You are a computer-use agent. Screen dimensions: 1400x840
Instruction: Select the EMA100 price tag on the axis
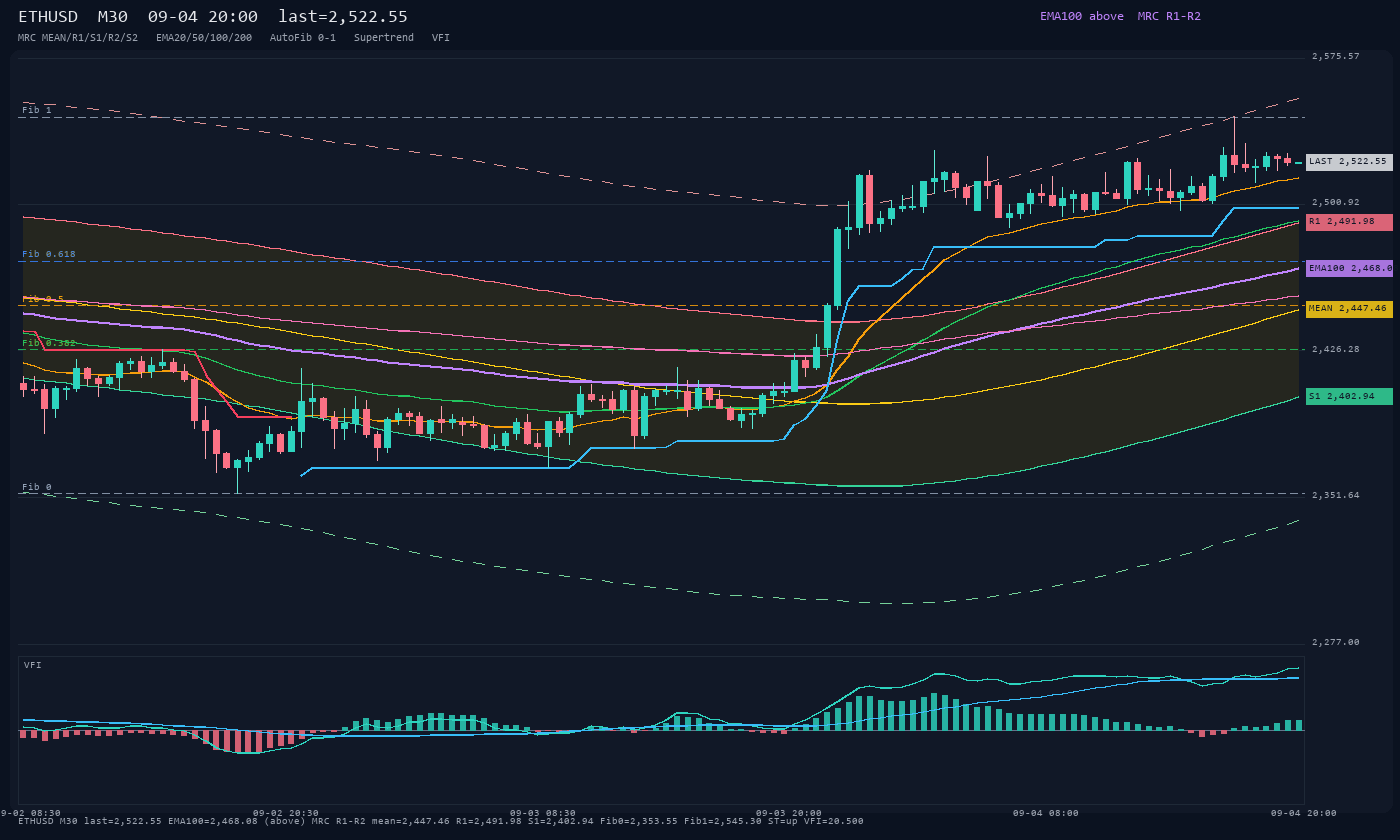click(1349, 268)
